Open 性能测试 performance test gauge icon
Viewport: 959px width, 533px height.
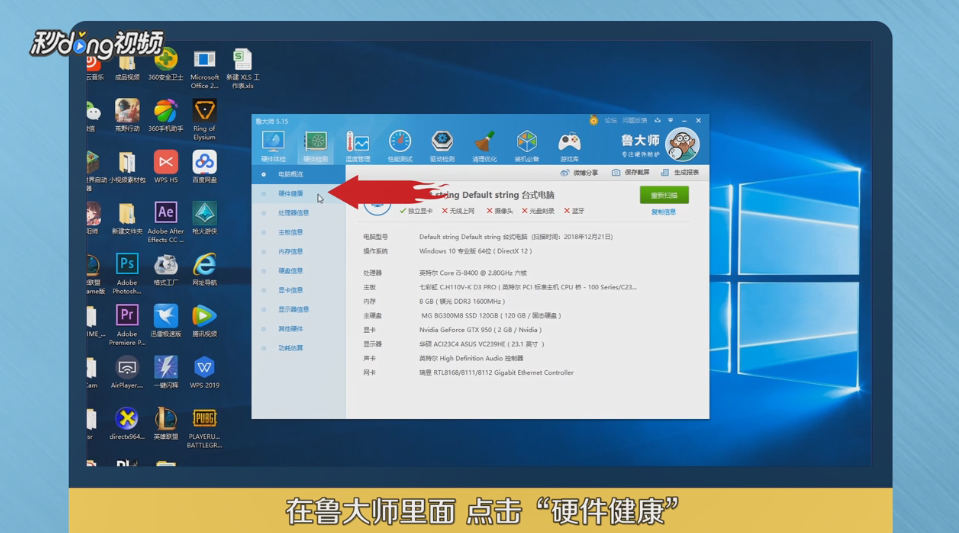pyautogui.click(x=400, y=146)
